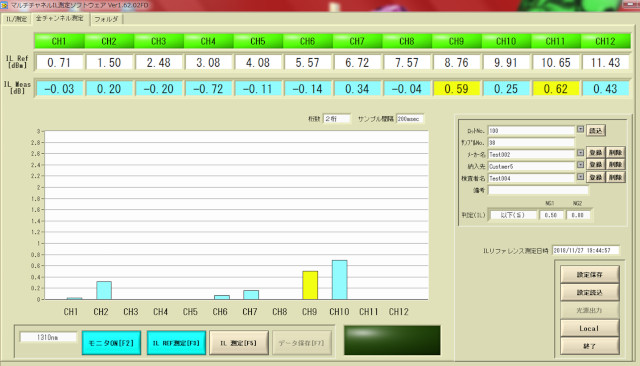Click the green CH7 channel header
This screenshot has height=366, width=640.
pos(357,41)
